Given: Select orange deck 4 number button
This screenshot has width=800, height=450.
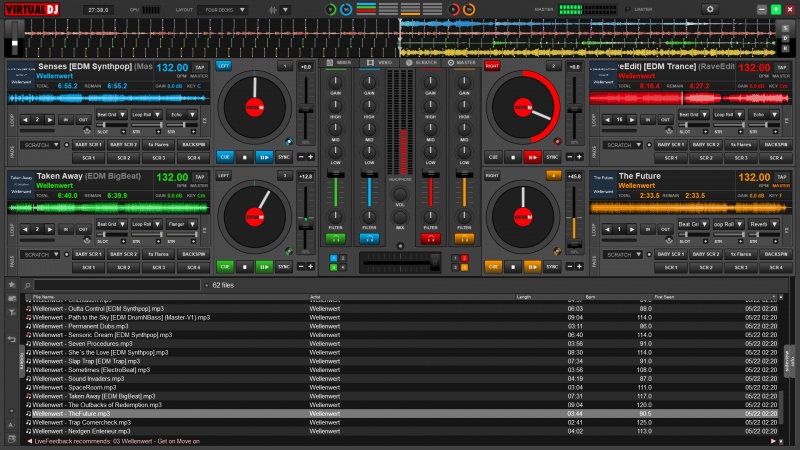Looking at the screenshot, I should point(554,176).
